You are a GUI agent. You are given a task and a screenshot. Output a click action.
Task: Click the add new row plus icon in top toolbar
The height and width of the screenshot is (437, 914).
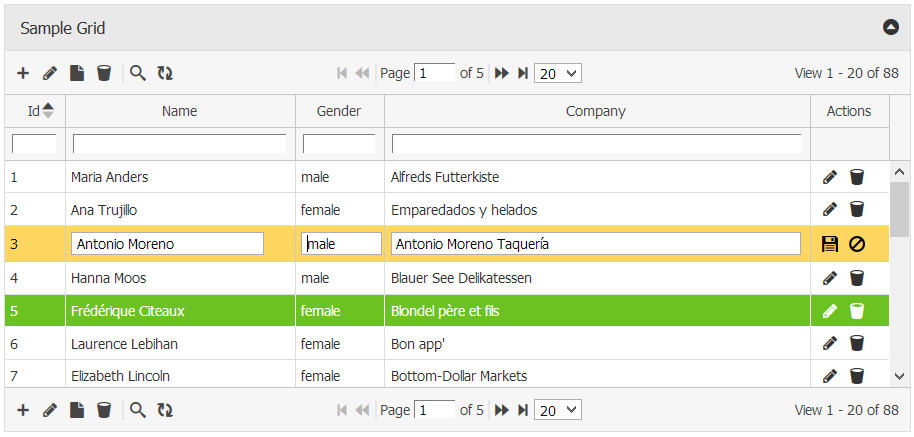coord(23,73)
